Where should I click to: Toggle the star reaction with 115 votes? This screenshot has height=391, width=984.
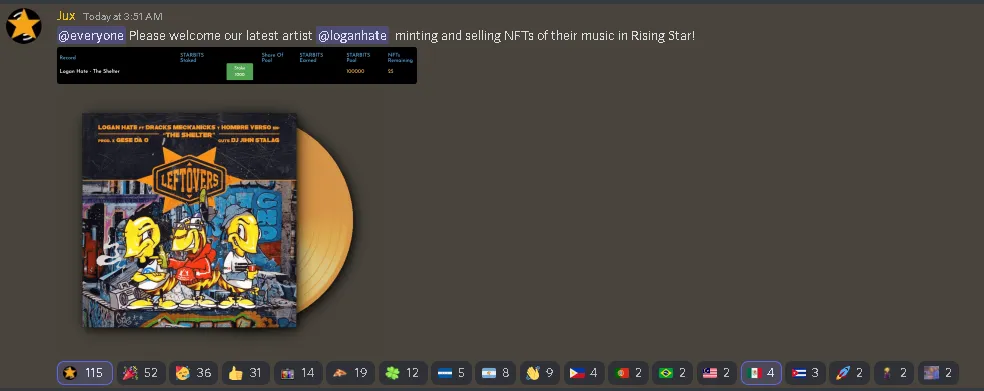[85, 373]
